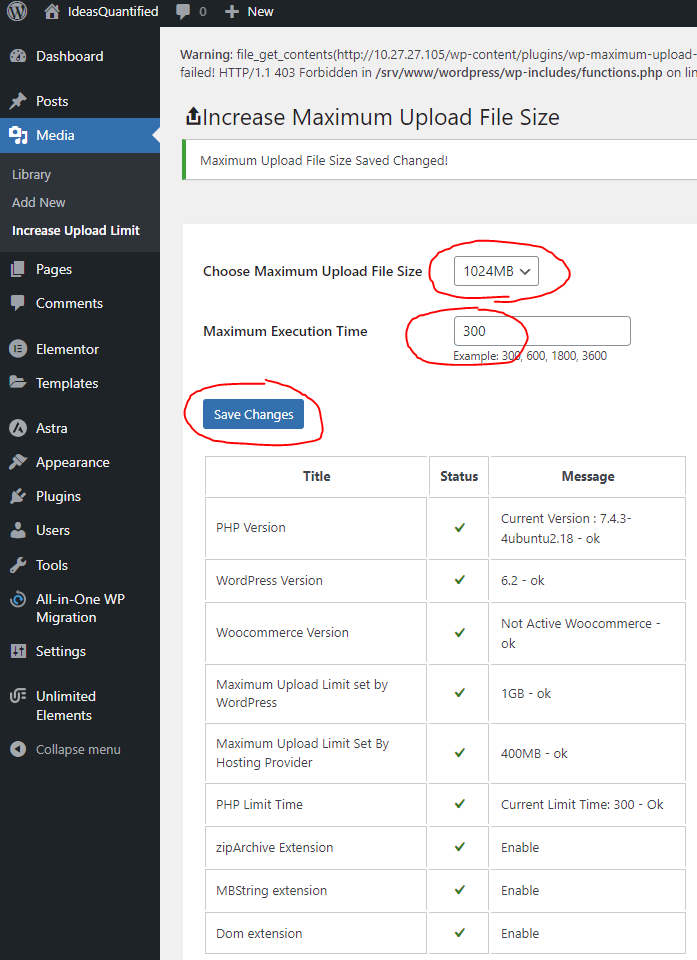Click the Plugins plug icon
The image size is (697, 960).
pos(18,496)
